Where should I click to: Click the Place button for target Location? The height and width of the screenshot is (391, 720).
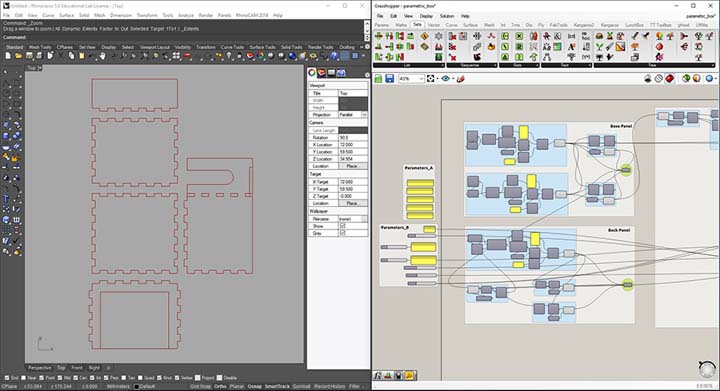click(353, 203)
